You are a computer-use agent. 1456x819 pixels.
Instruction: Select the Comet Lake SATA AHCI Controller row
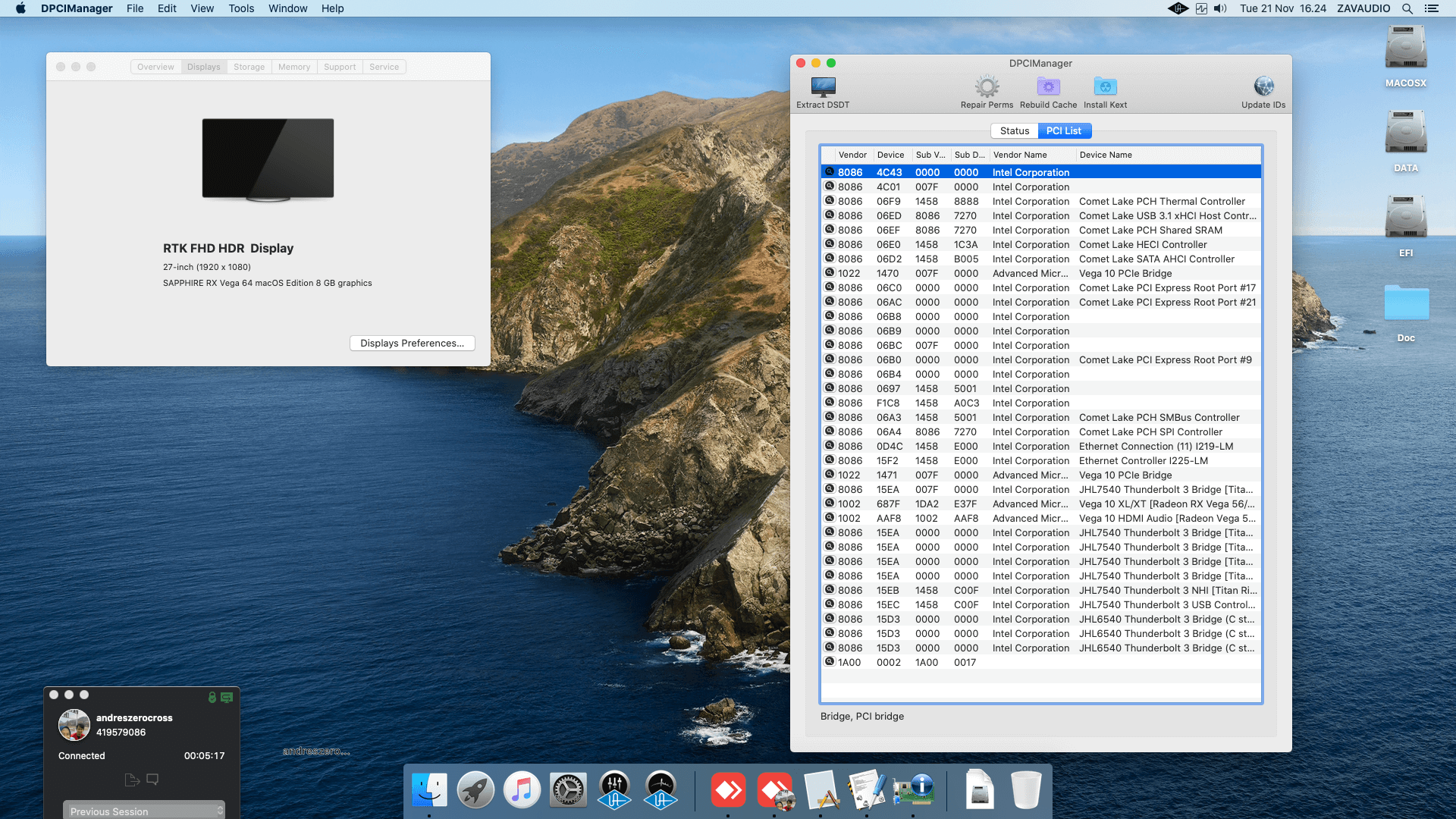(x=1040, y=259)
